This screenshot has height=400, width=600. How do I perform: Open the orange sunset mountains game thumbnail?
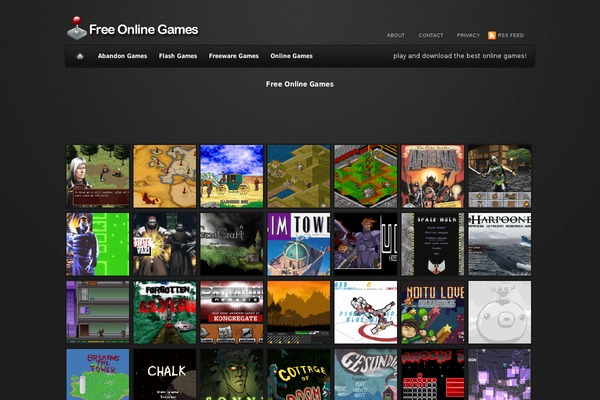coord(299,312)
